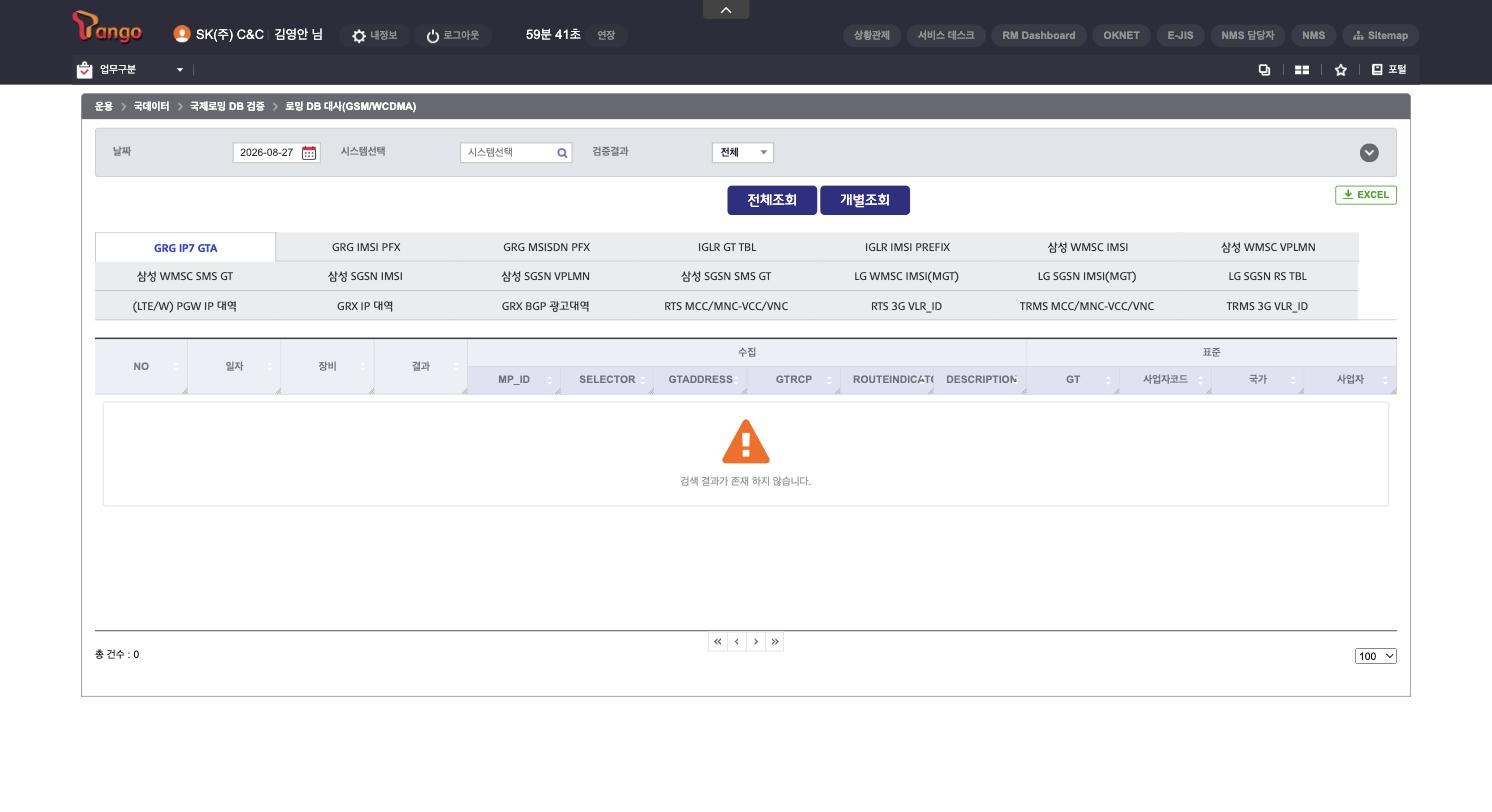Select the IGLR GT TBL tab
This screenshot has width=1492, height=812.
[x=727, y=247]
